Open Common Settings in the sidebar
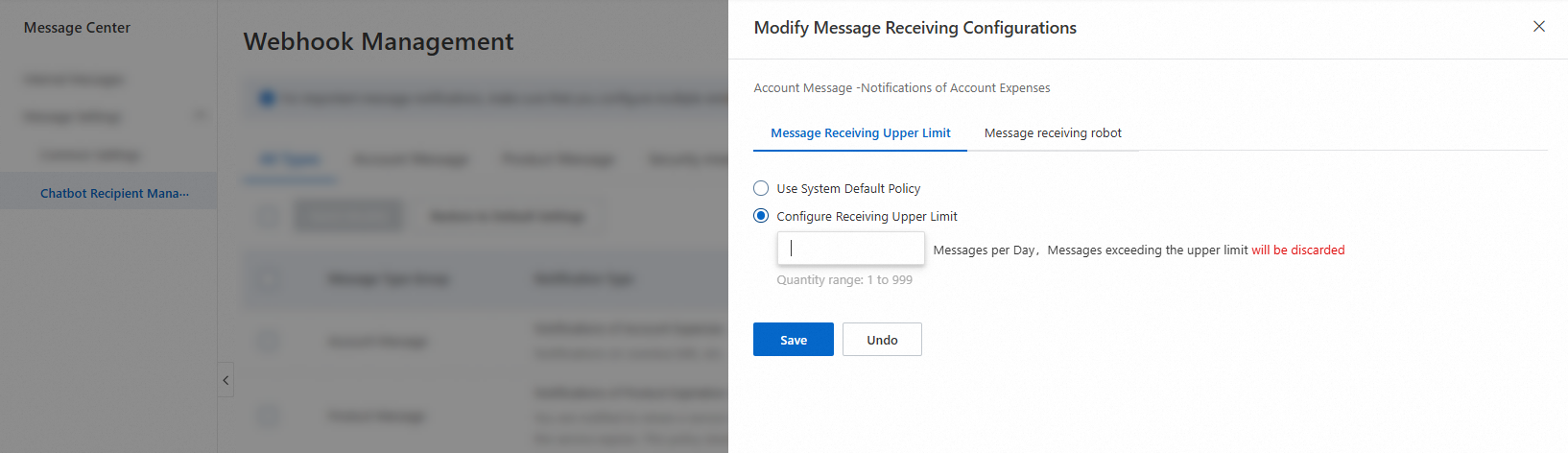The width and height of the screenshot is (1568, 453). coord(90,155)
